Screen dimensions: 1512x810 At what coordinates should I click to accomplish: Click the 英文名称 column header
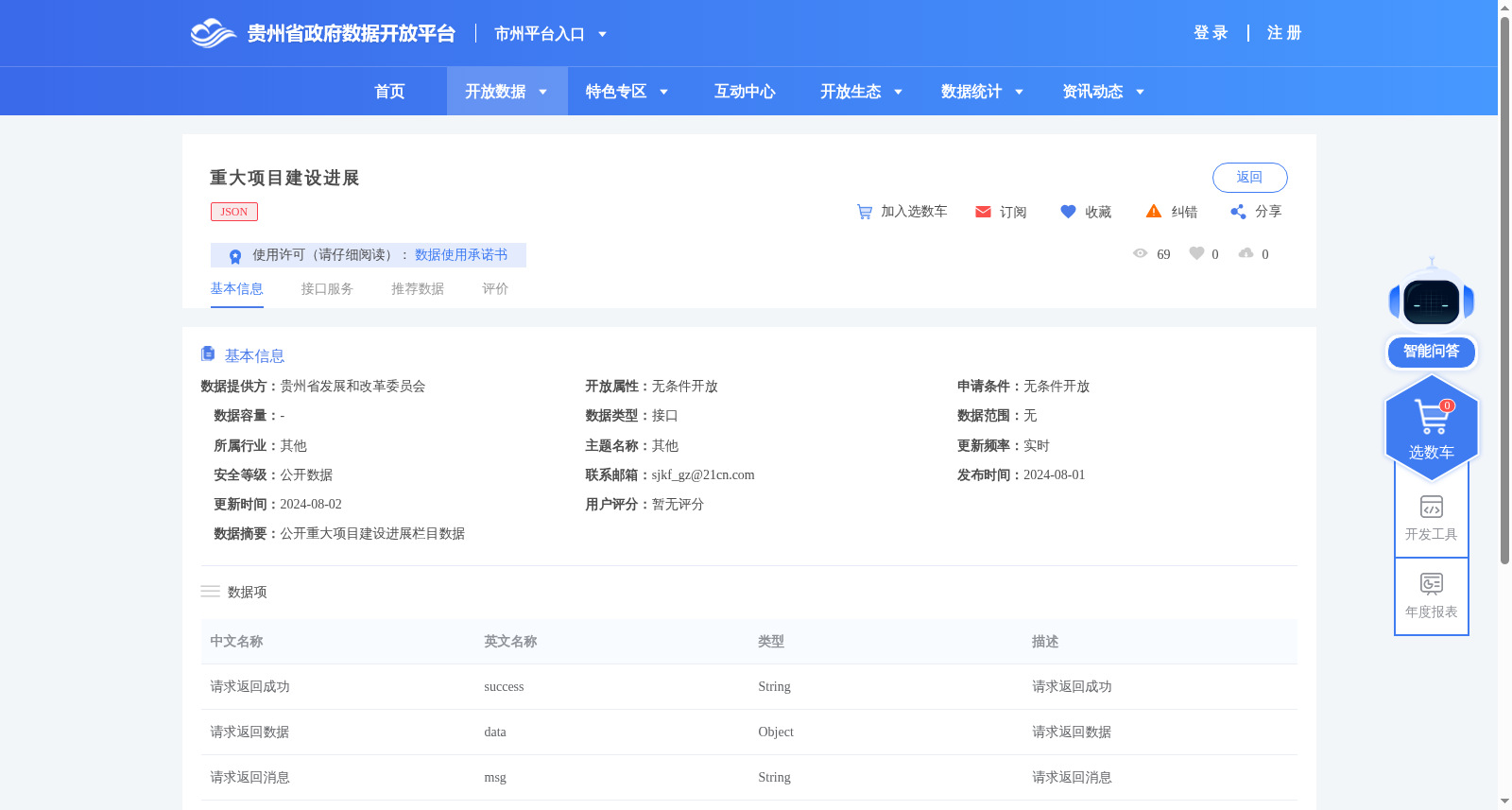point(510,642)
